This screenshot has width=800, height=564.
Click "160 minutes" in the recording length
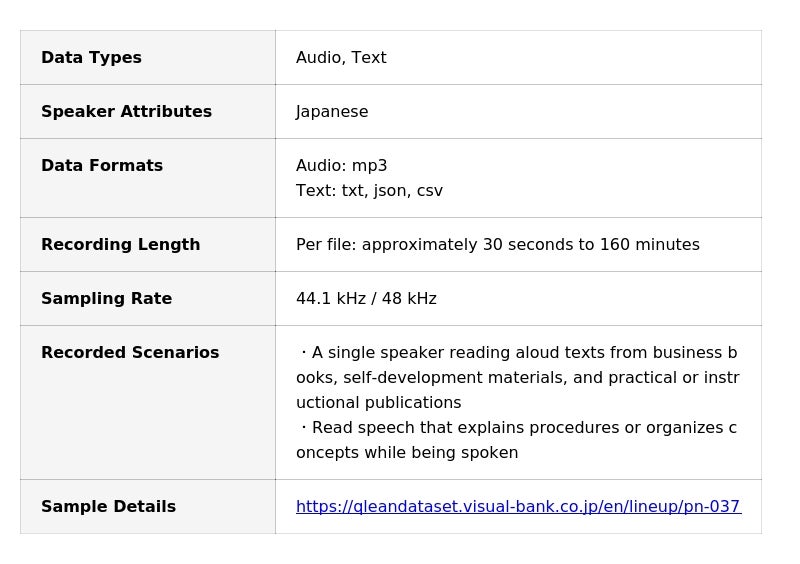click(x=649, y=245)
